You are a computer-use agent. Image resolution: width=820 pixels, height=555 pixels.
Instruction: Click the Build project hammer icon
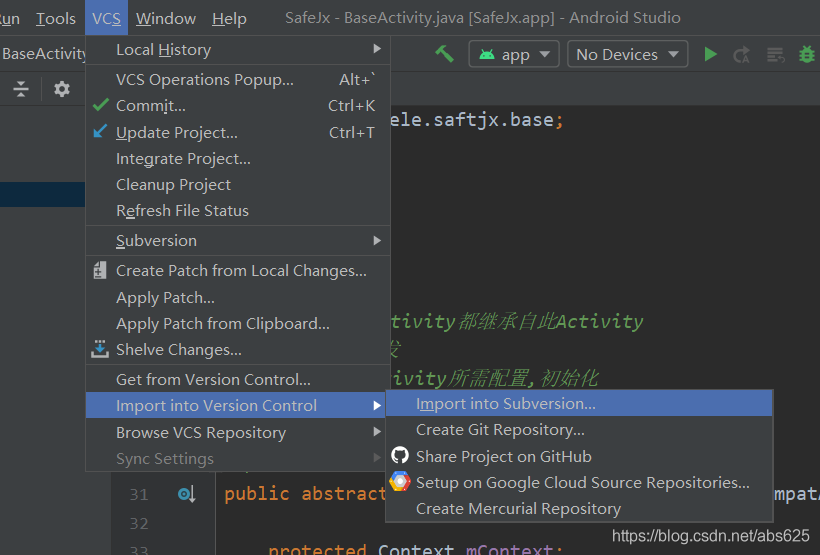(444, 54)
